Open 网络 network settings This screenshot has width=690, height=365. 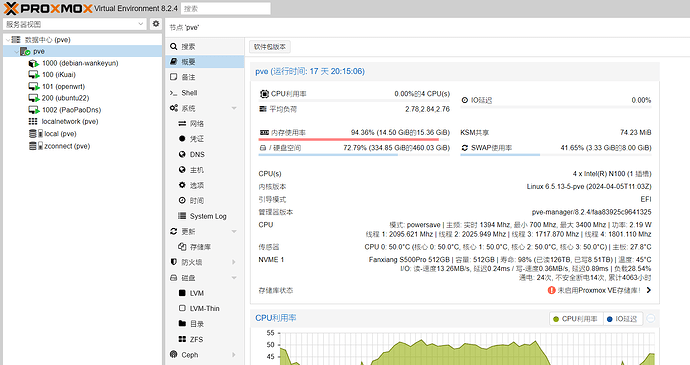tap(205, 123)
